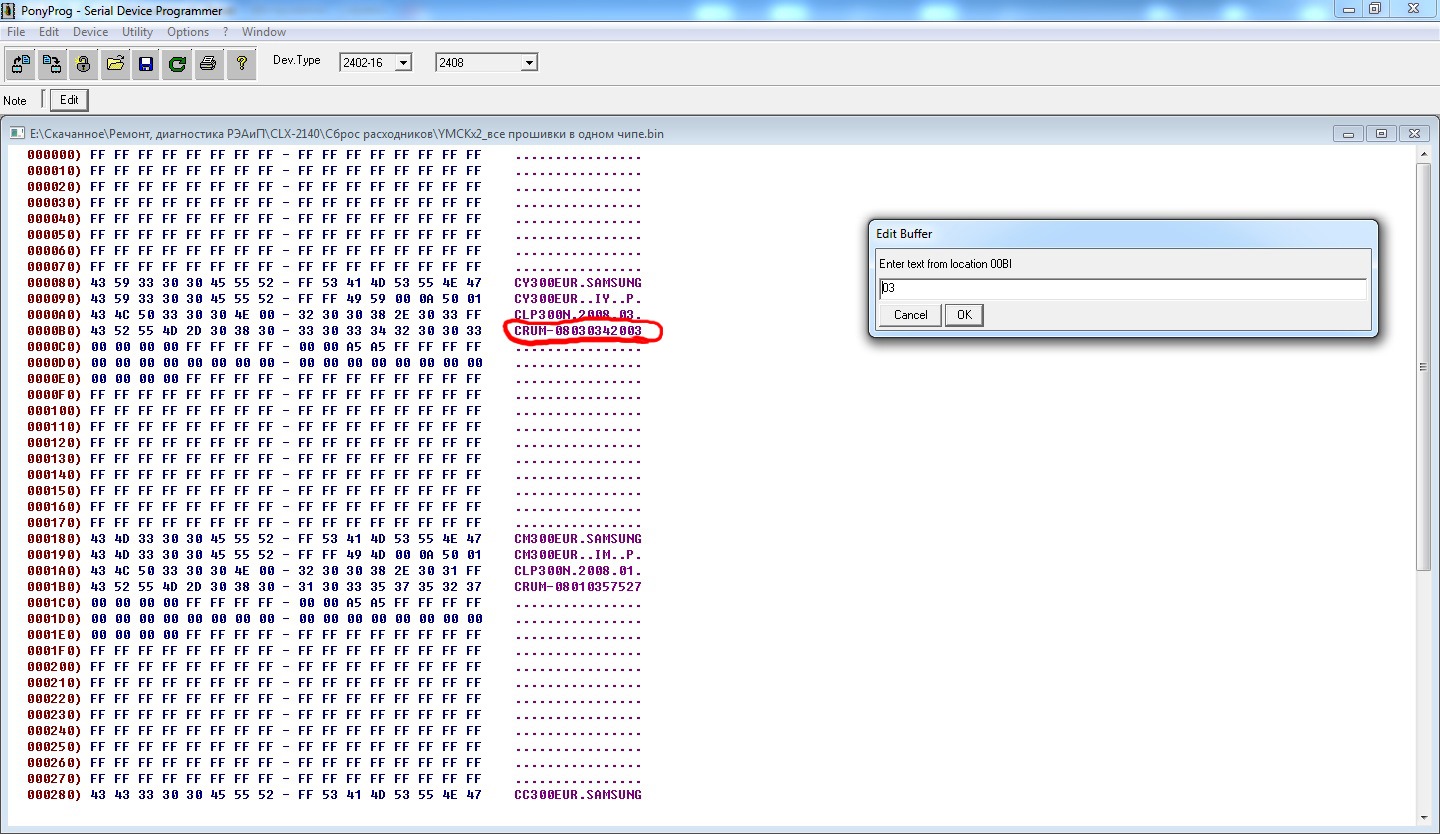Click the ASCII text CY300EUR..IY..P.

578,299
